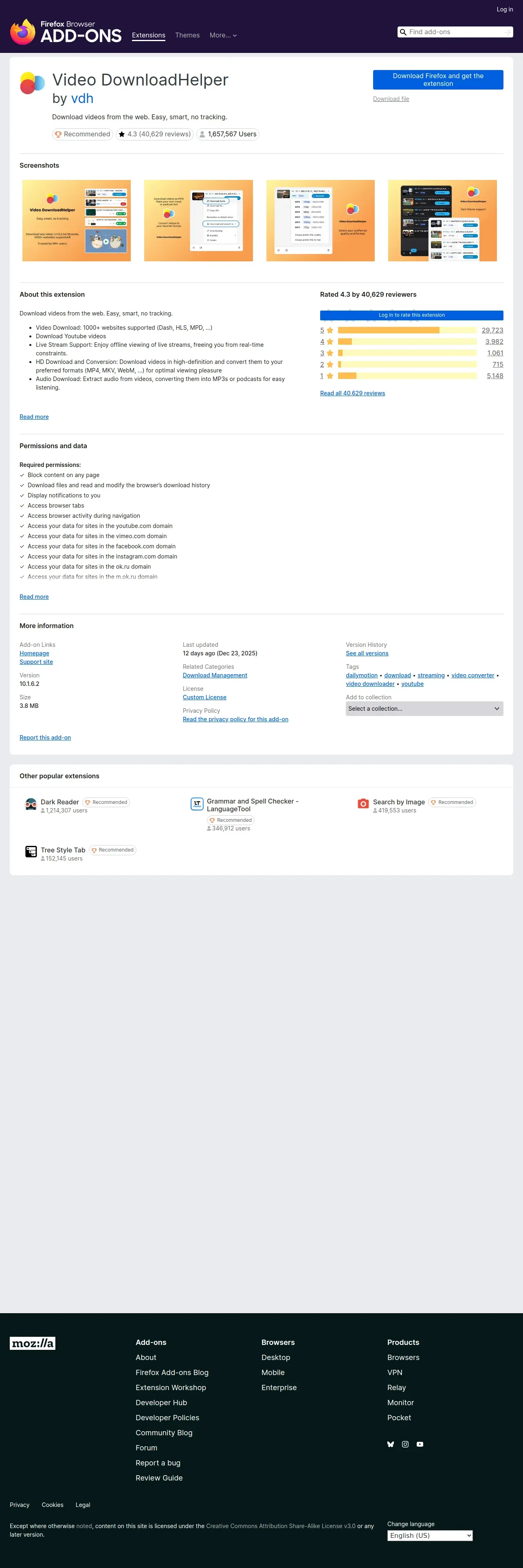Viewport: 523px width, 1568px height.
Task: Open Creative Commons Attribution Share-Alike License link
Action: (281, 1526)
